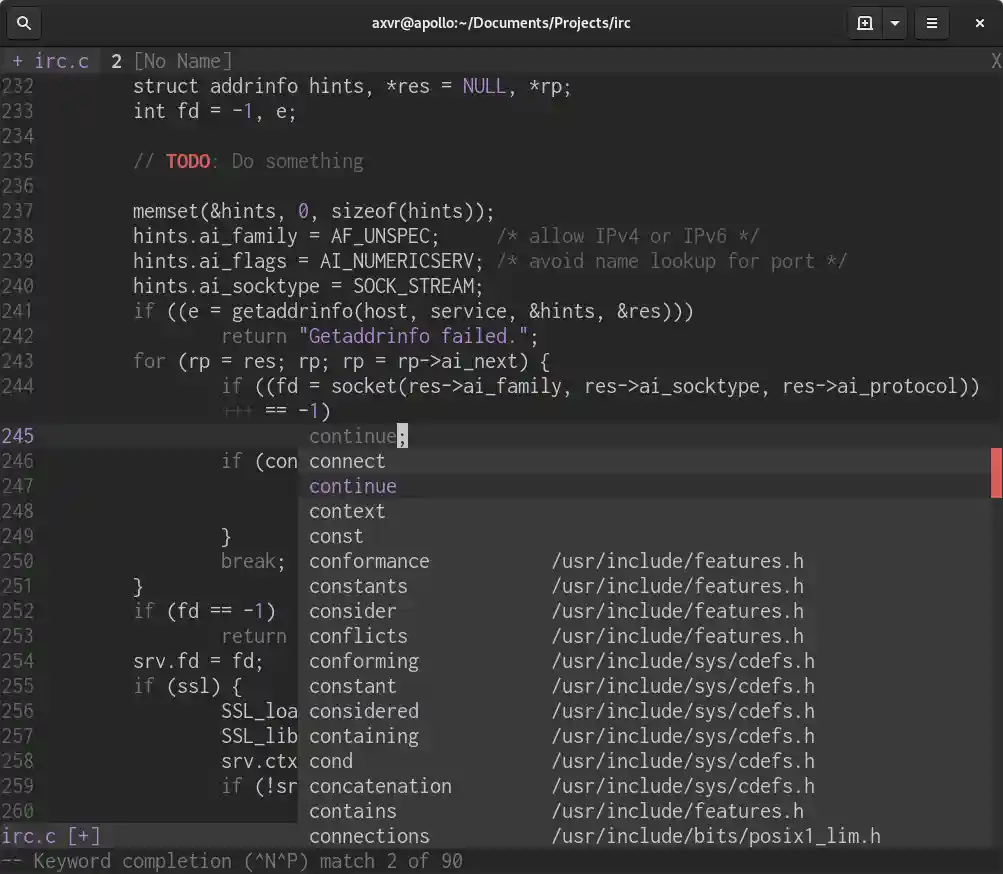Open a new terminal tab with the plus icon

pyautogui.click(x=864, y=23)
